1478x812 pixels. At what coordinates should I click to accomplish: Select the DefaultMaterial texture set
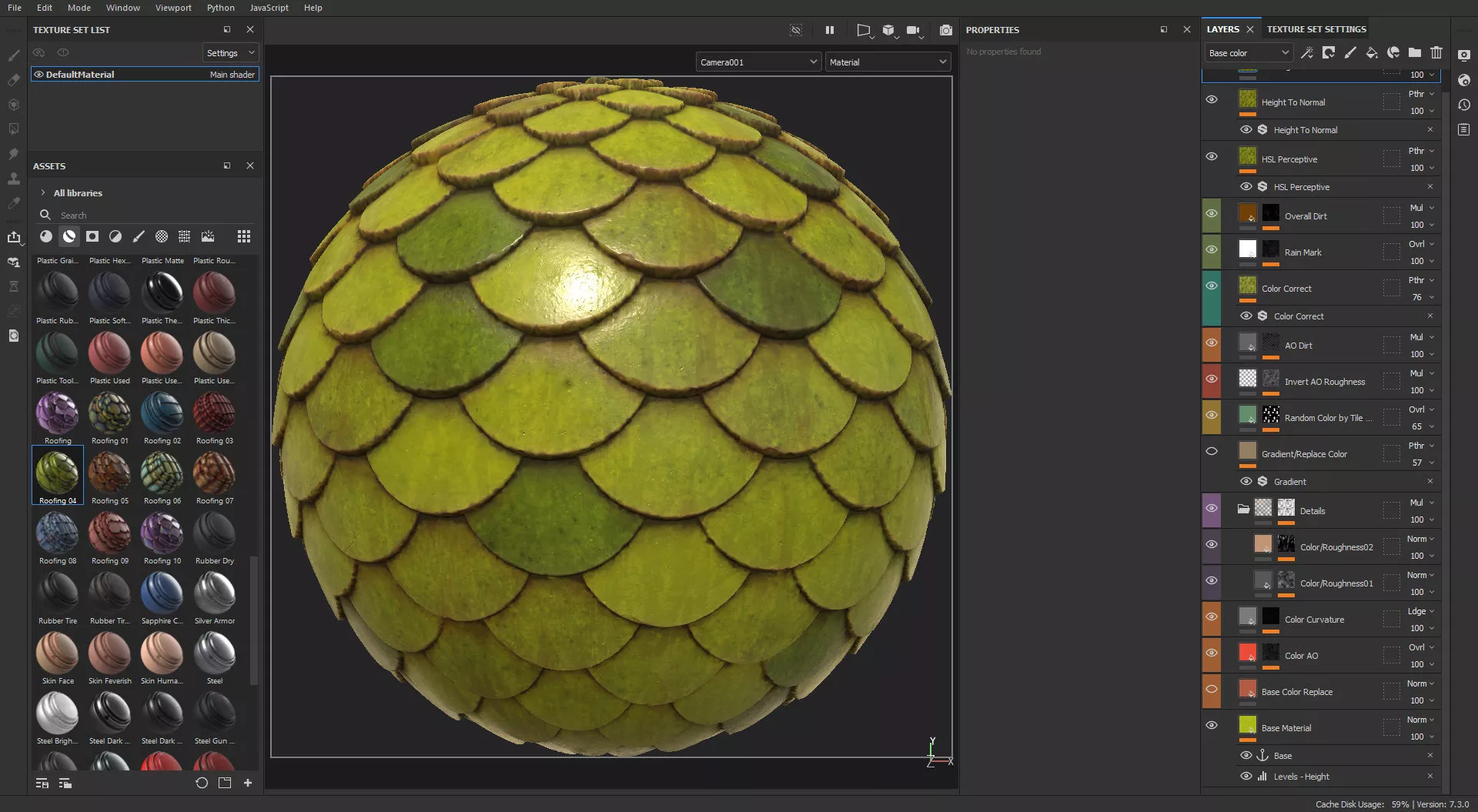(x=80, y=75)
